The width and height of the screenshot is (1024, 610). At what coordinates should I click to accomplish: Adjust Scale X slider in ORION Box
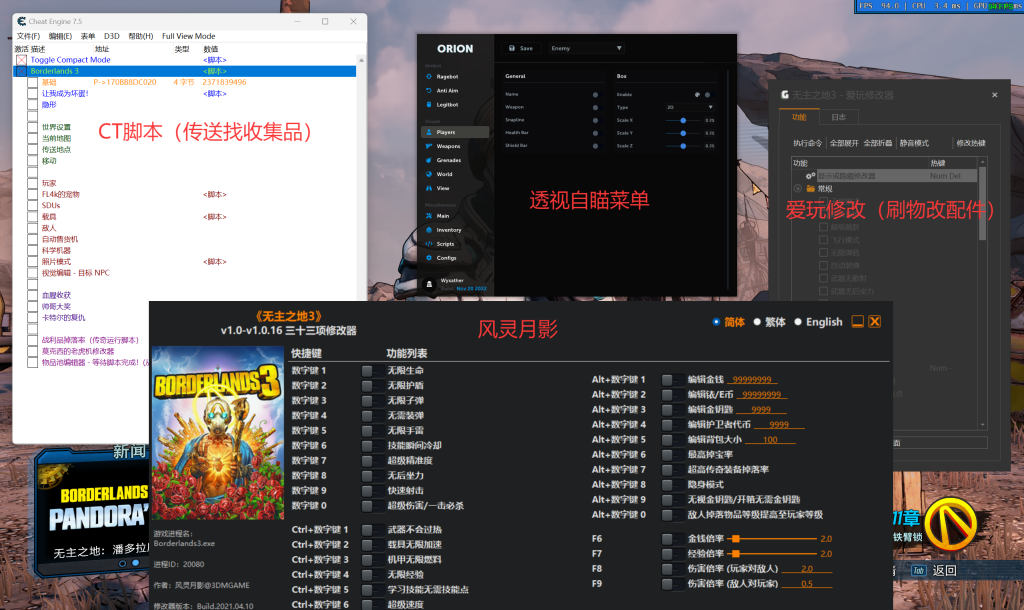[683, 120]
